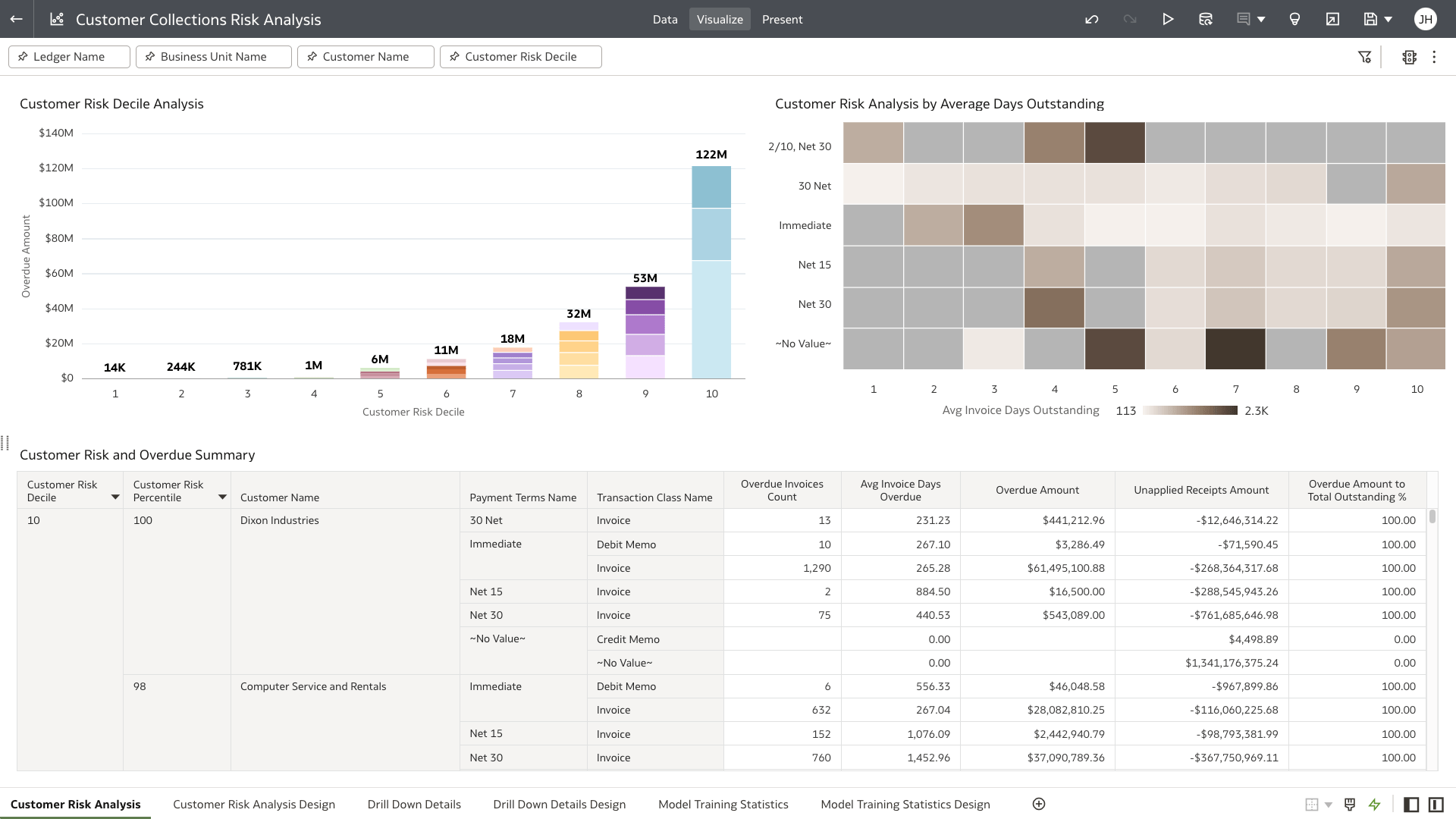Open the workbook in a new window
1456x819 pixels.
[1332, 19]
